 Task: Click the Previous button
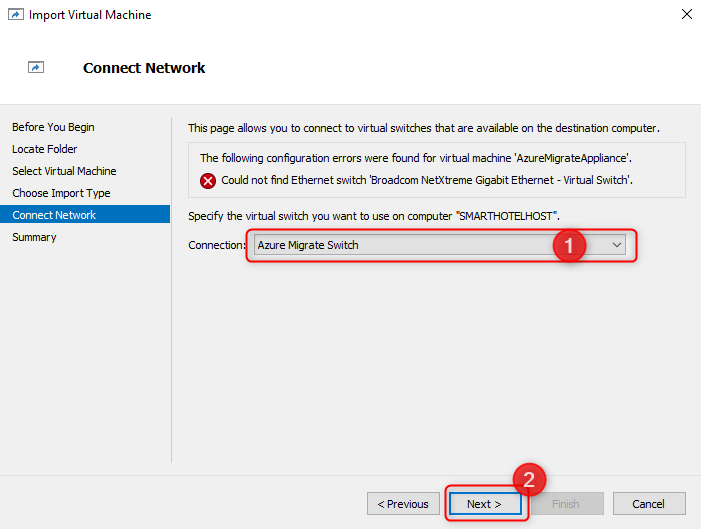tap(403, 504)
